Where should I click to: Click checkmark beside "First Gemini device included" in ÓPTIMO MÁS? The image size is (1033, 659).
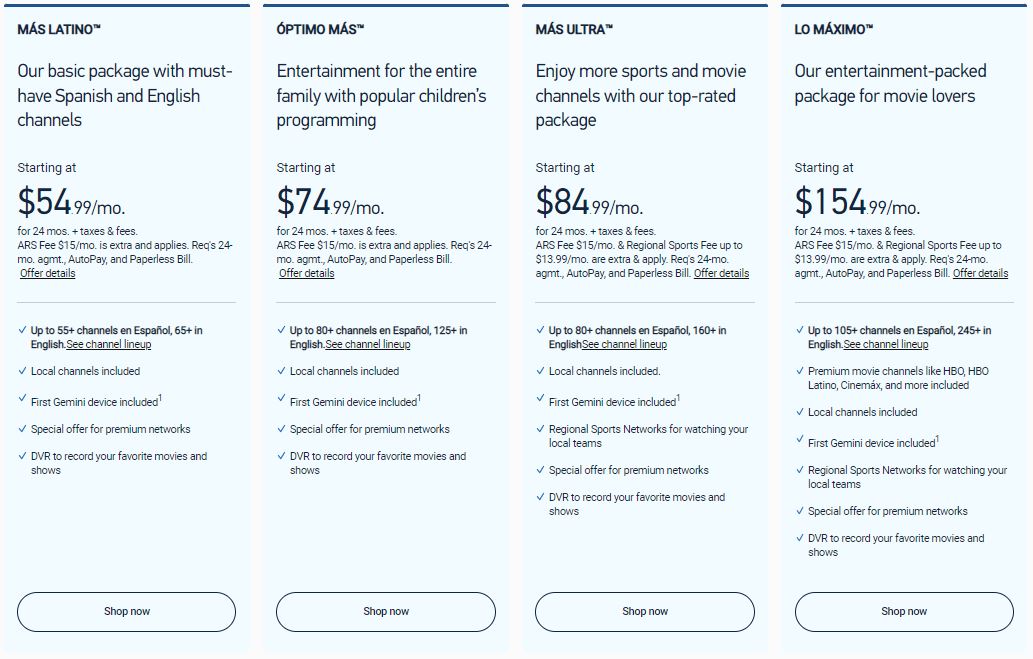coord(281,400)
